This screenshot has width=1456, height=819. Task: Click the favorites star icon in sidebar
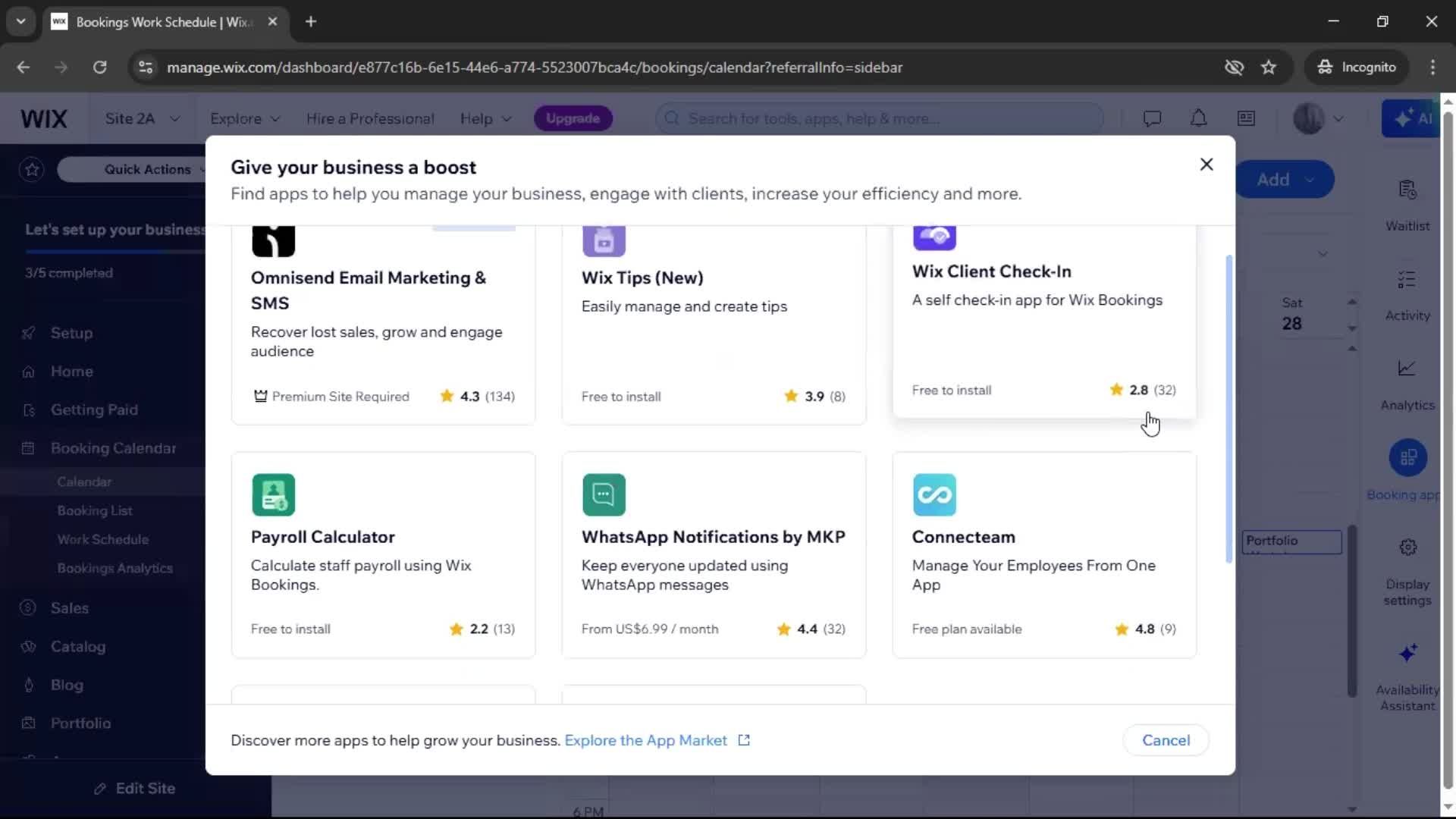[32, 169]
